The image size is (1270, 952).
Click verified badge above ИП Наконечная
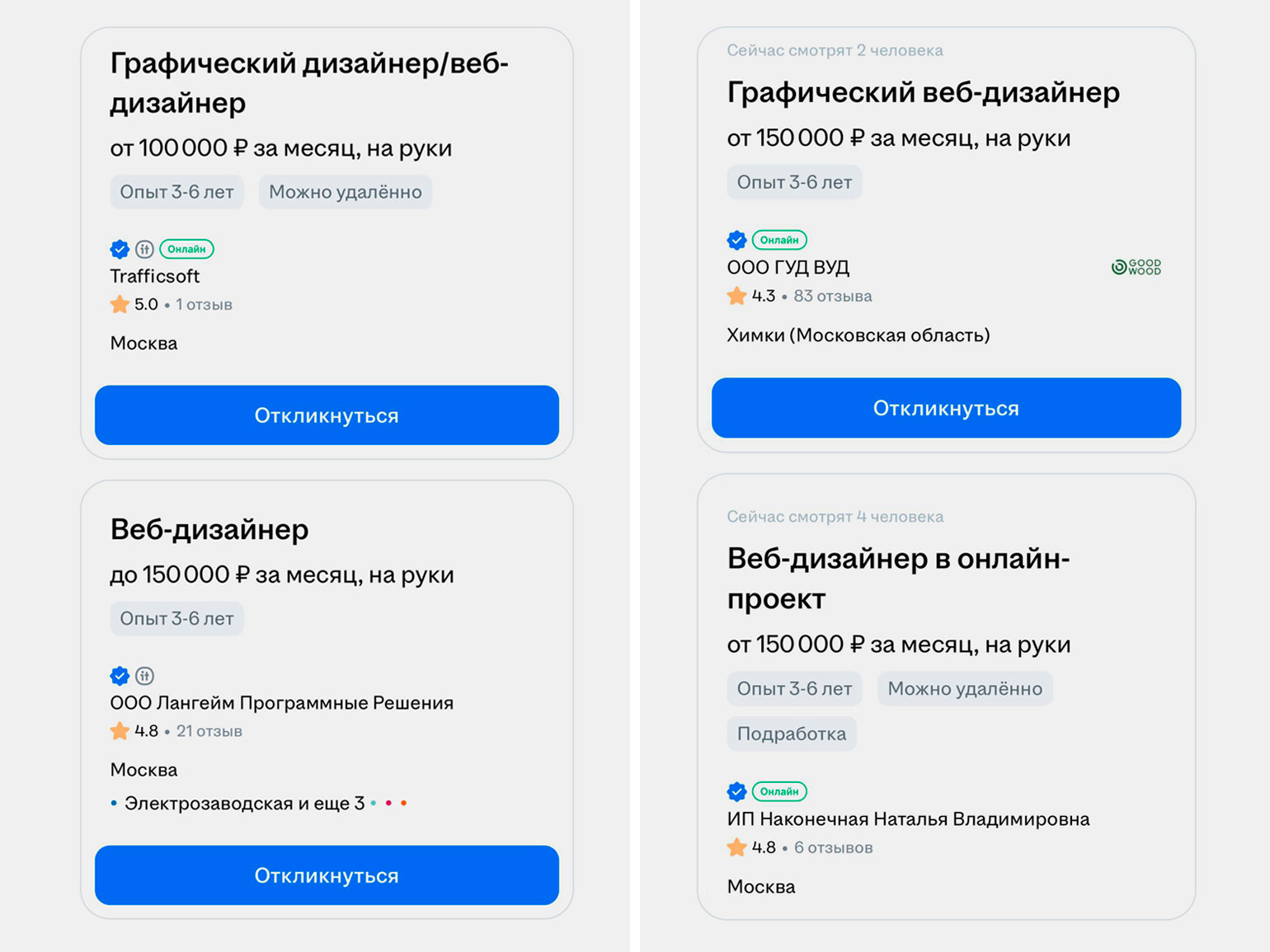click(736, 791)
